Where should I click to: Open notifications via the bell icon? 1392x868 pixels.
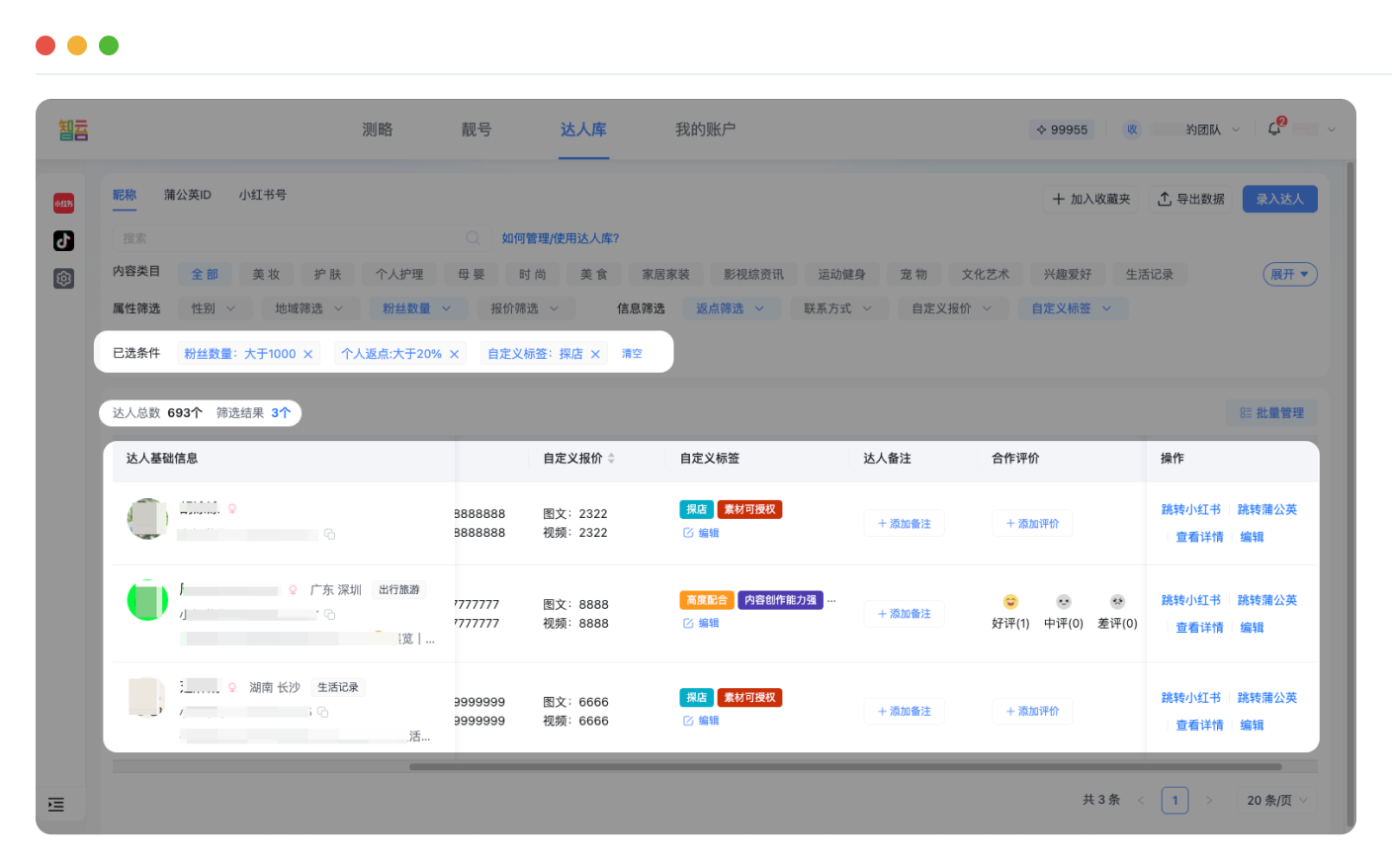1275,128
